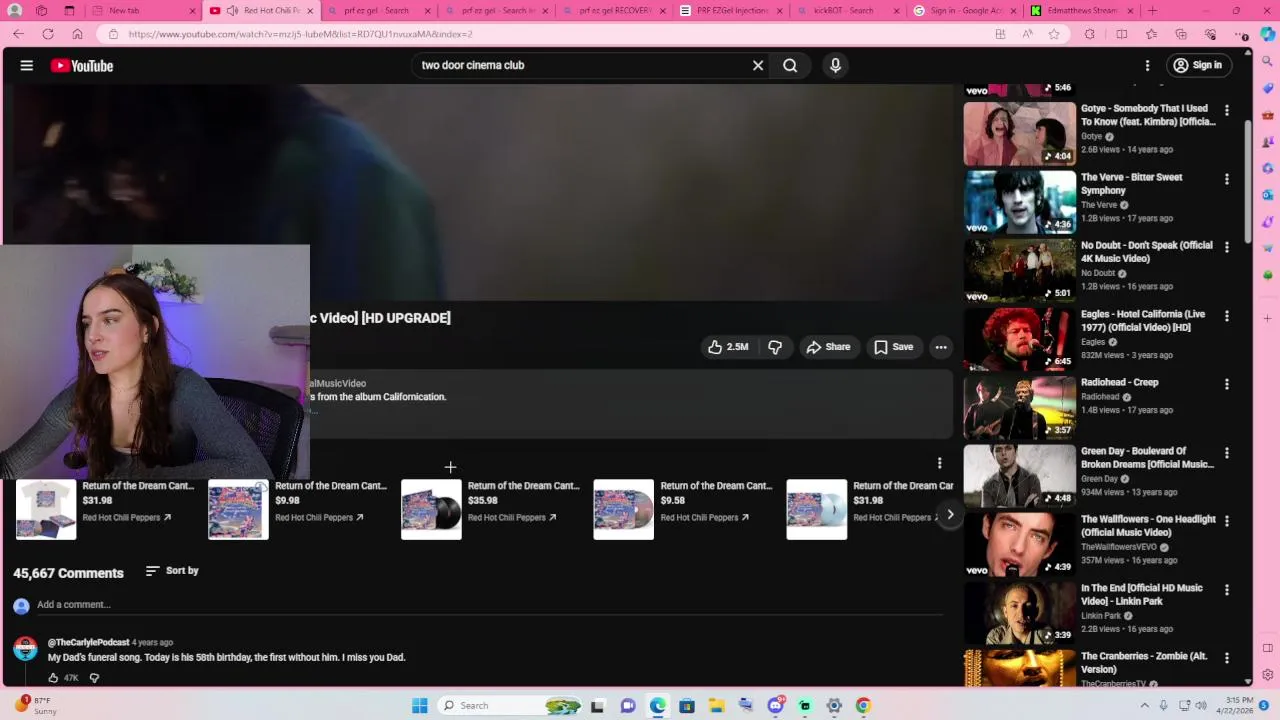Open options for Radiohead - Creep
Screen dimensions: 1280x720
click(1227, 385)
